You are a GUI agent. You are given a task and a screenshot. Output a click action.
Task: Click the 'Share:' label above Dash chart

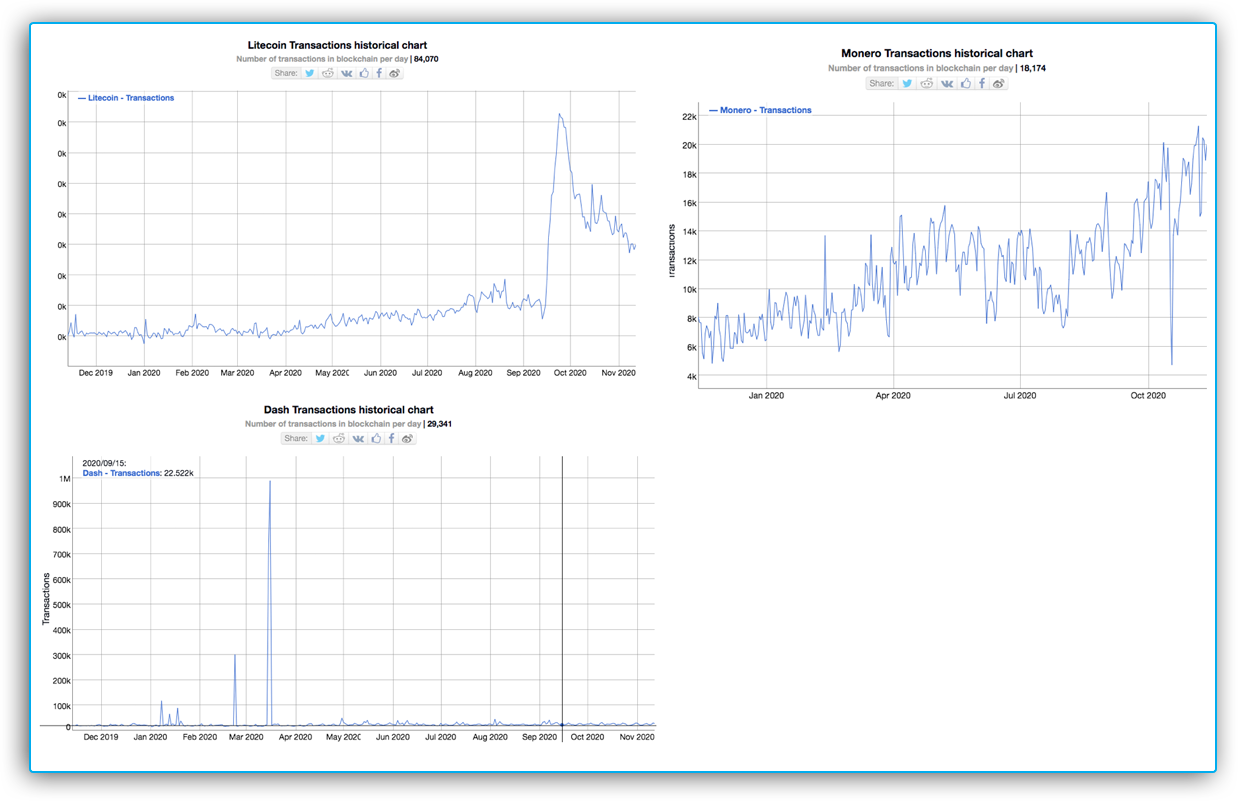pos(296,438)
